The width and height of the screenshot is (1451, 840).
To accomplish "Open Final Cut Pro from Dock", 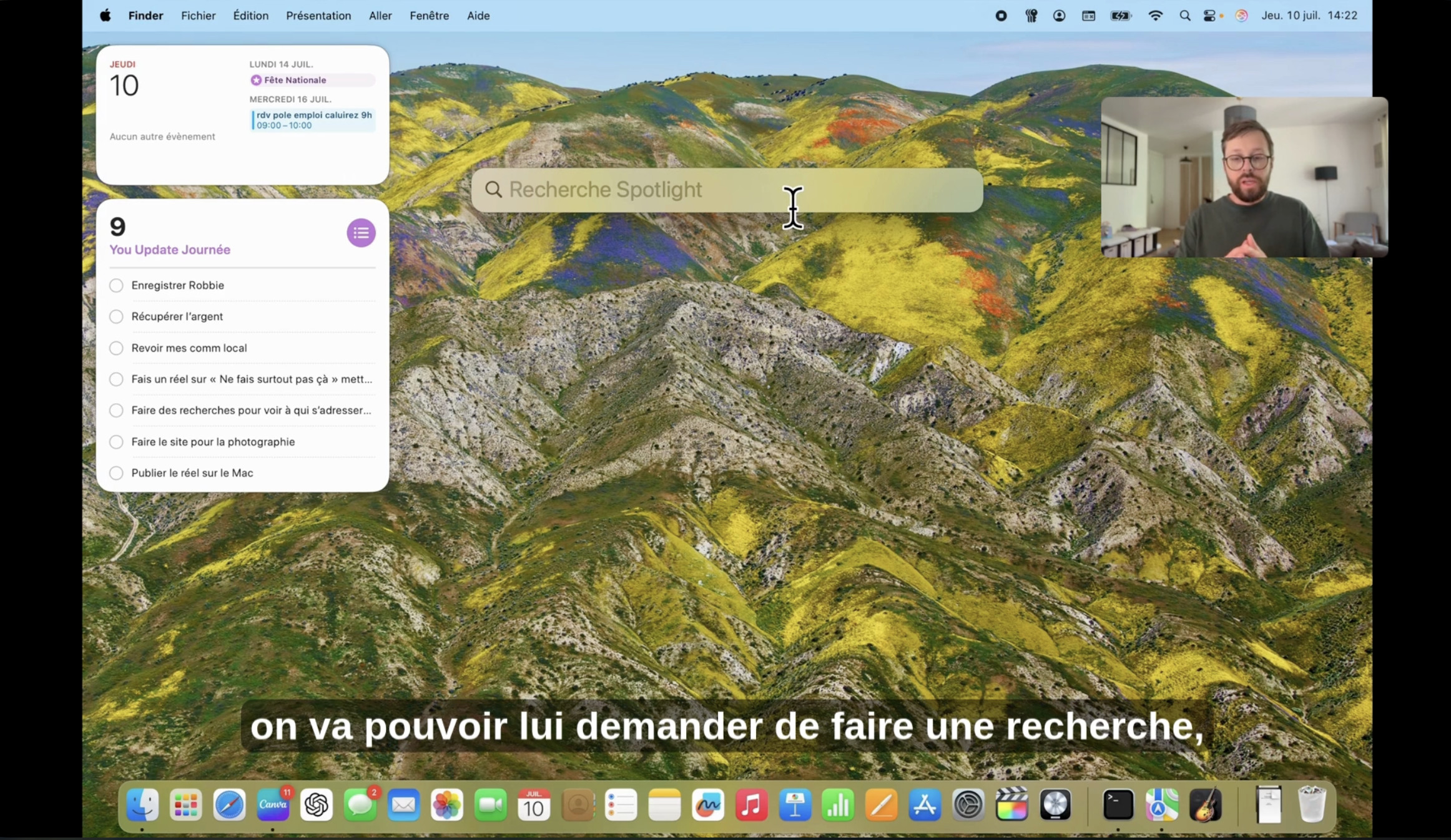I will point(1011,805).
